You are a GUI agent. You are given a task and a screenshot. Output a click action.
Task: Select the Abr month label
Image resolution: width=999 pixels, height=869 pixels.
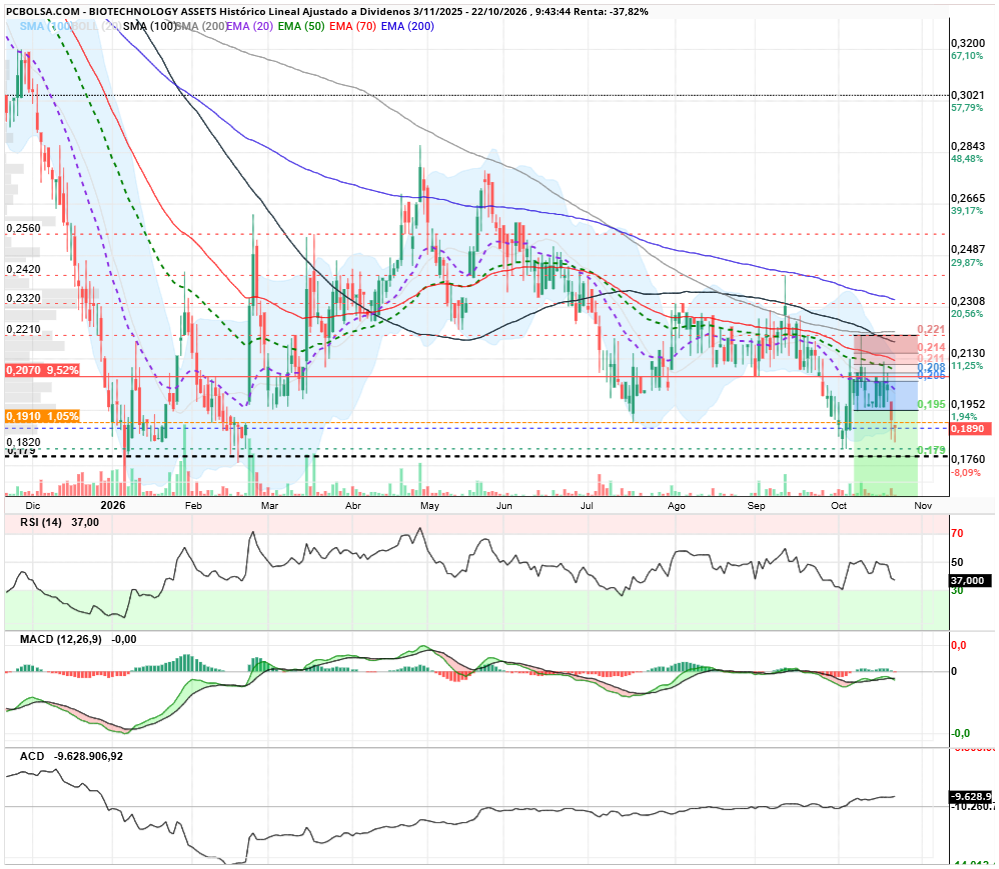pyautogui.click(x=353, y=506)
